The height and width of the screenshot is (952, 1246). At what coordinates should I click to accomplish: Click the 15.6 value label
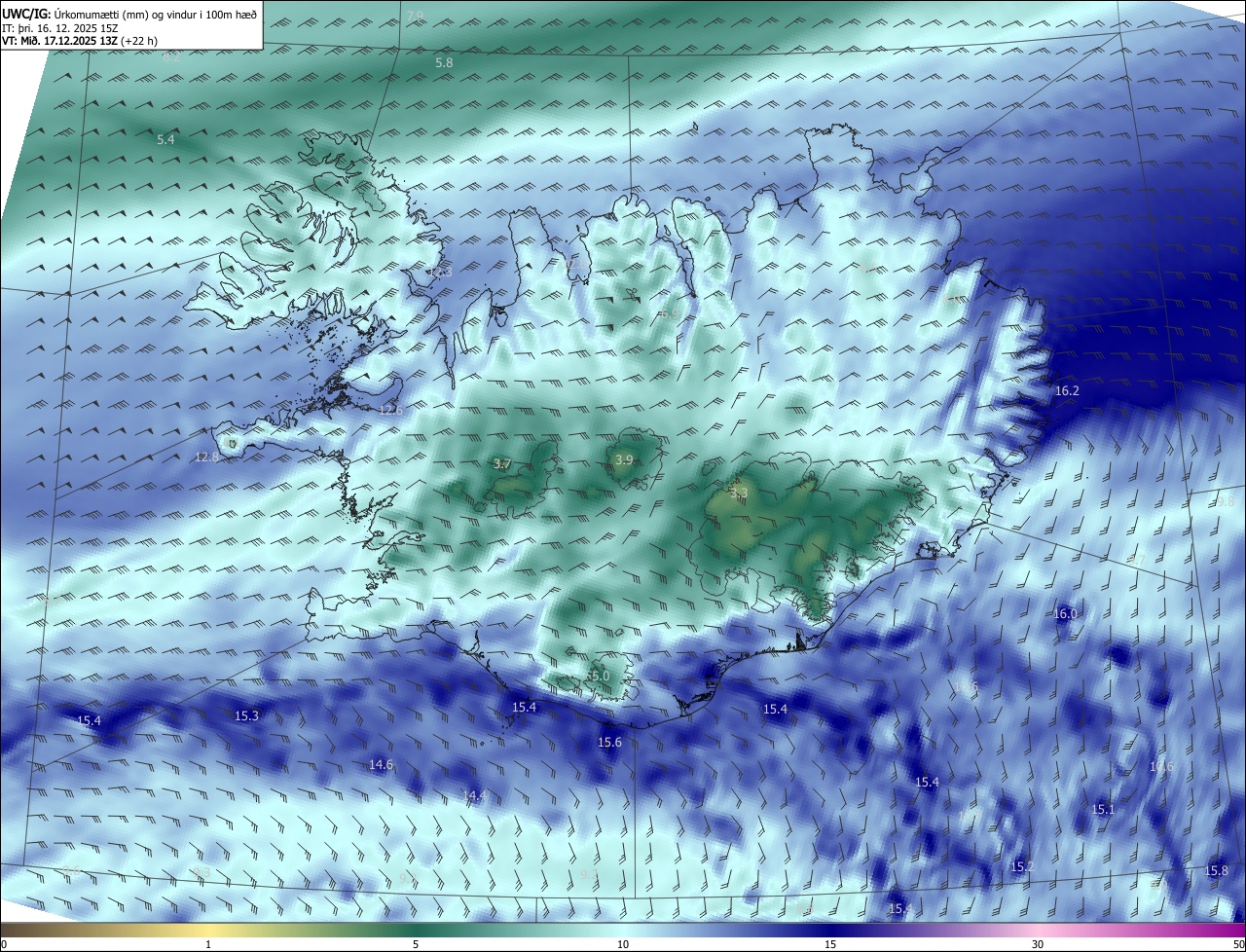pos(609,743)
